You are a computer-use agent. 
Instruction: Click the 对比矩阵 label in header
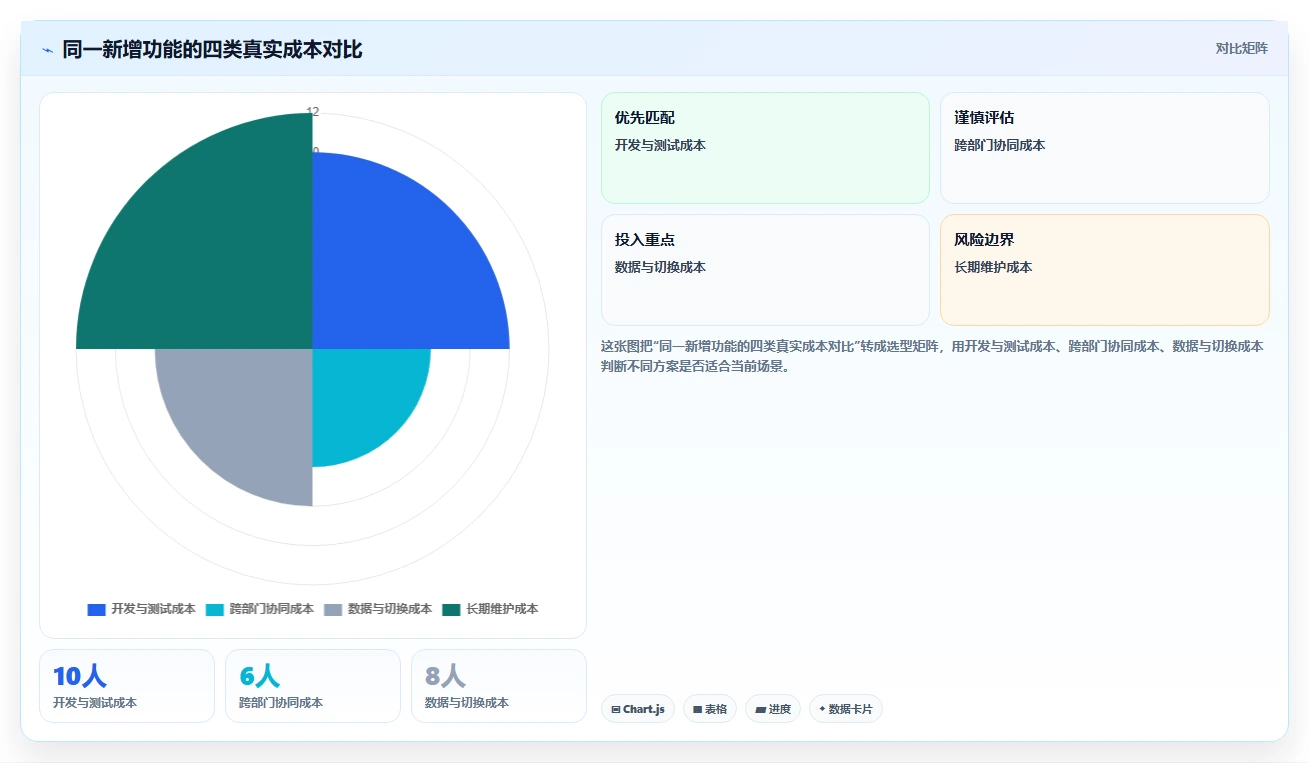[x=1241, y=49]
